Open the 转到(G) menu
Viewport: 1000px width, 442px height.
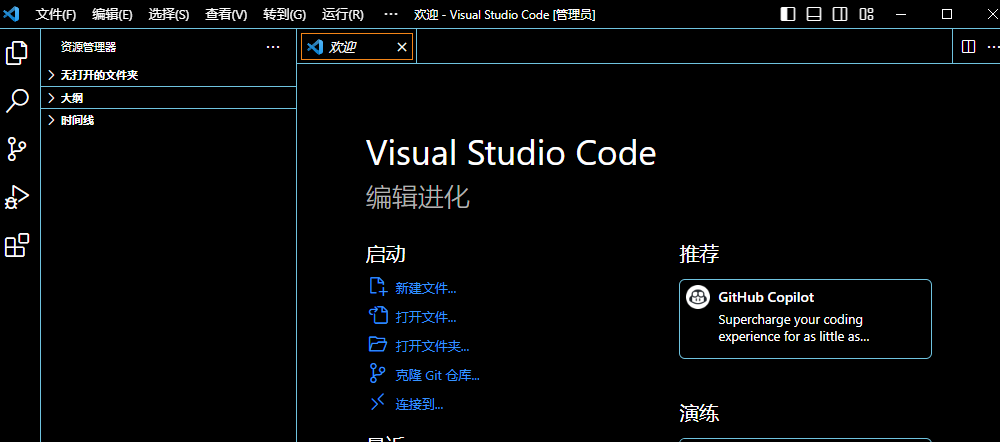[284, 15]
